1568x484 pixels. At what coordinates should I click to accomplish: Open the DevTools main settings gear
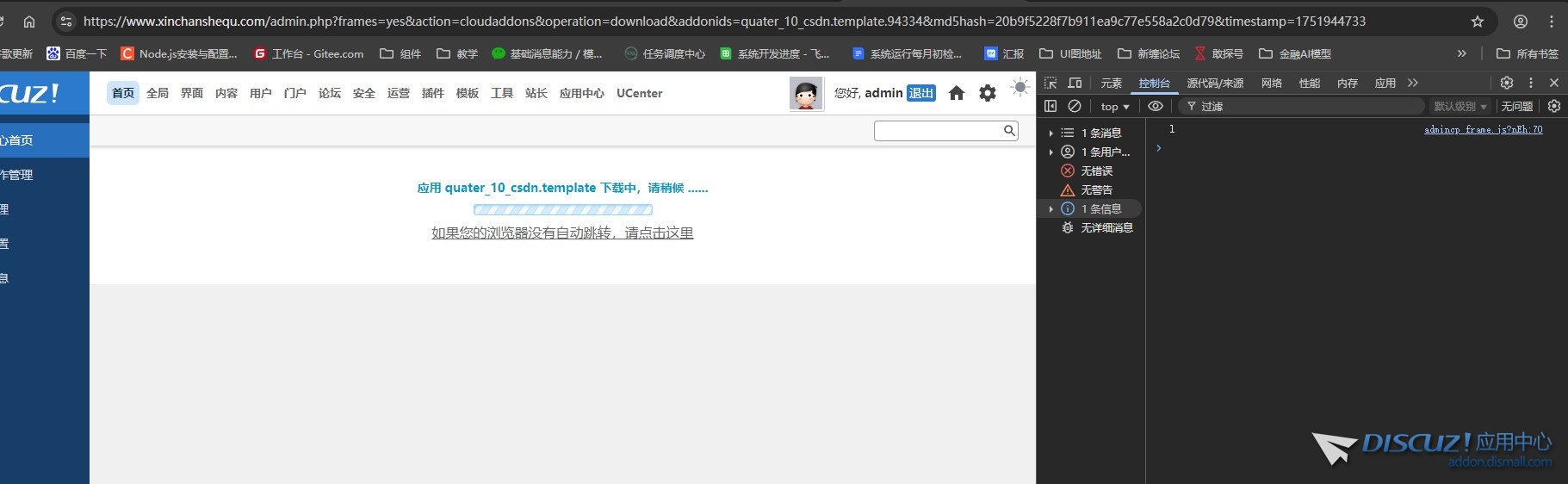(x=1506, y=83)
